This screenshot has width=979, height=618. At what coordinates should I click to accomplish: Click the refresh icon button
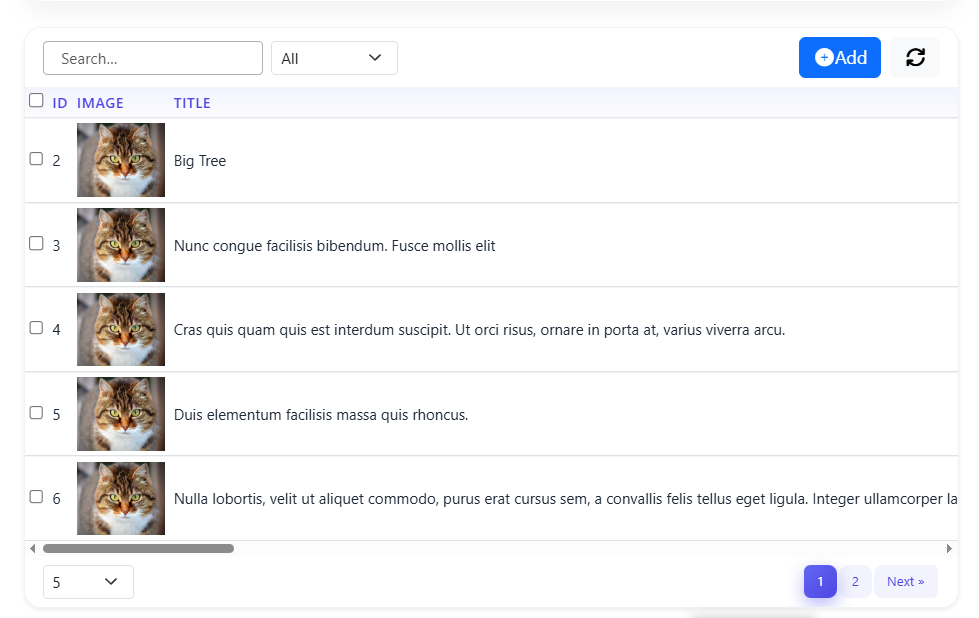coord(915,58)
